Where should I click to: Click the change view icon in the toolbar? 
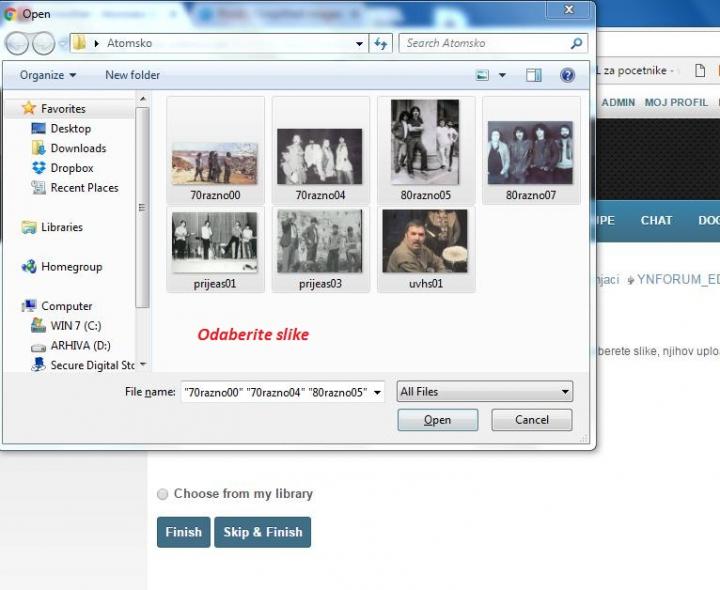483,75
